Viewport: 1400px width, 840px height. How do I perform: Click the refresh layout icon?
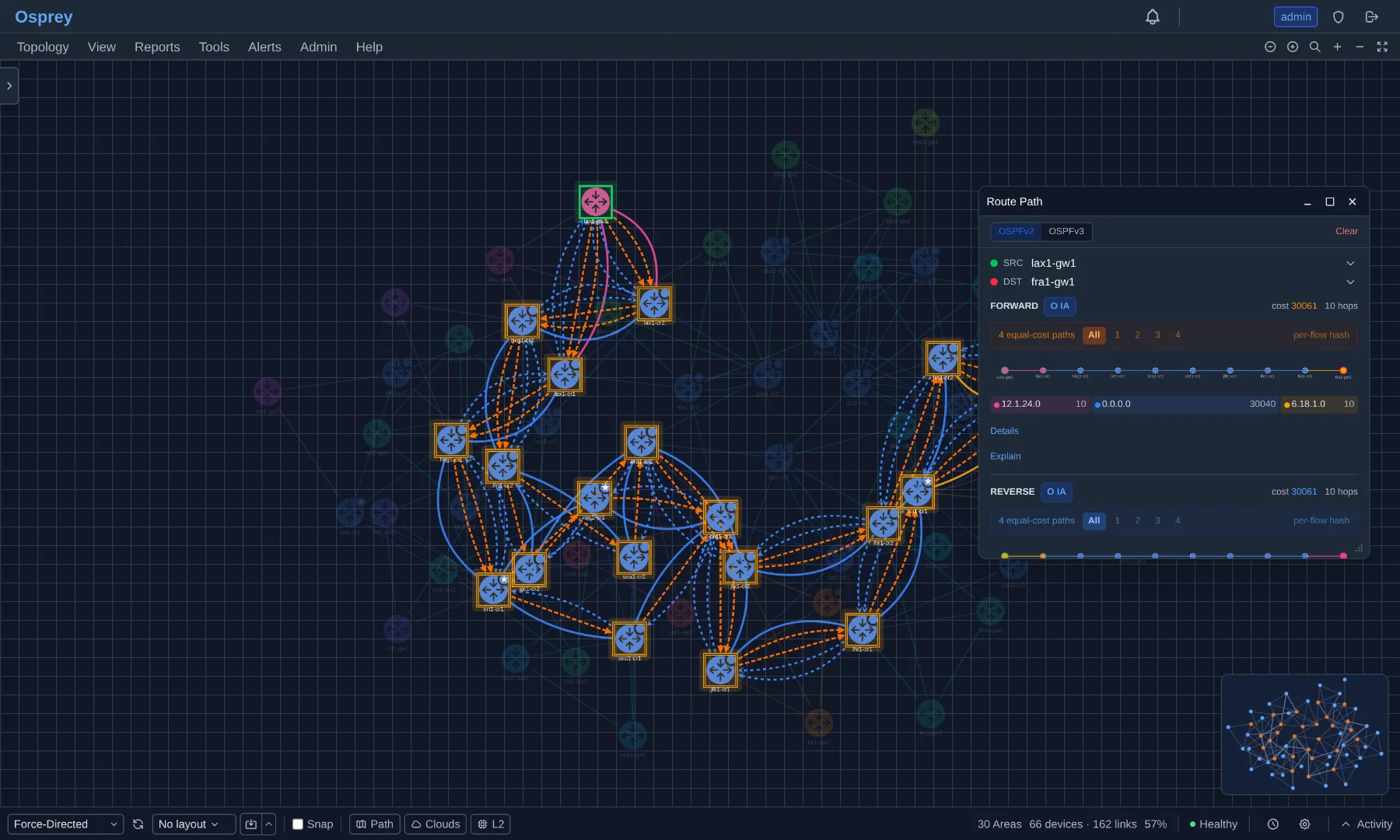[x=138, y=824]
